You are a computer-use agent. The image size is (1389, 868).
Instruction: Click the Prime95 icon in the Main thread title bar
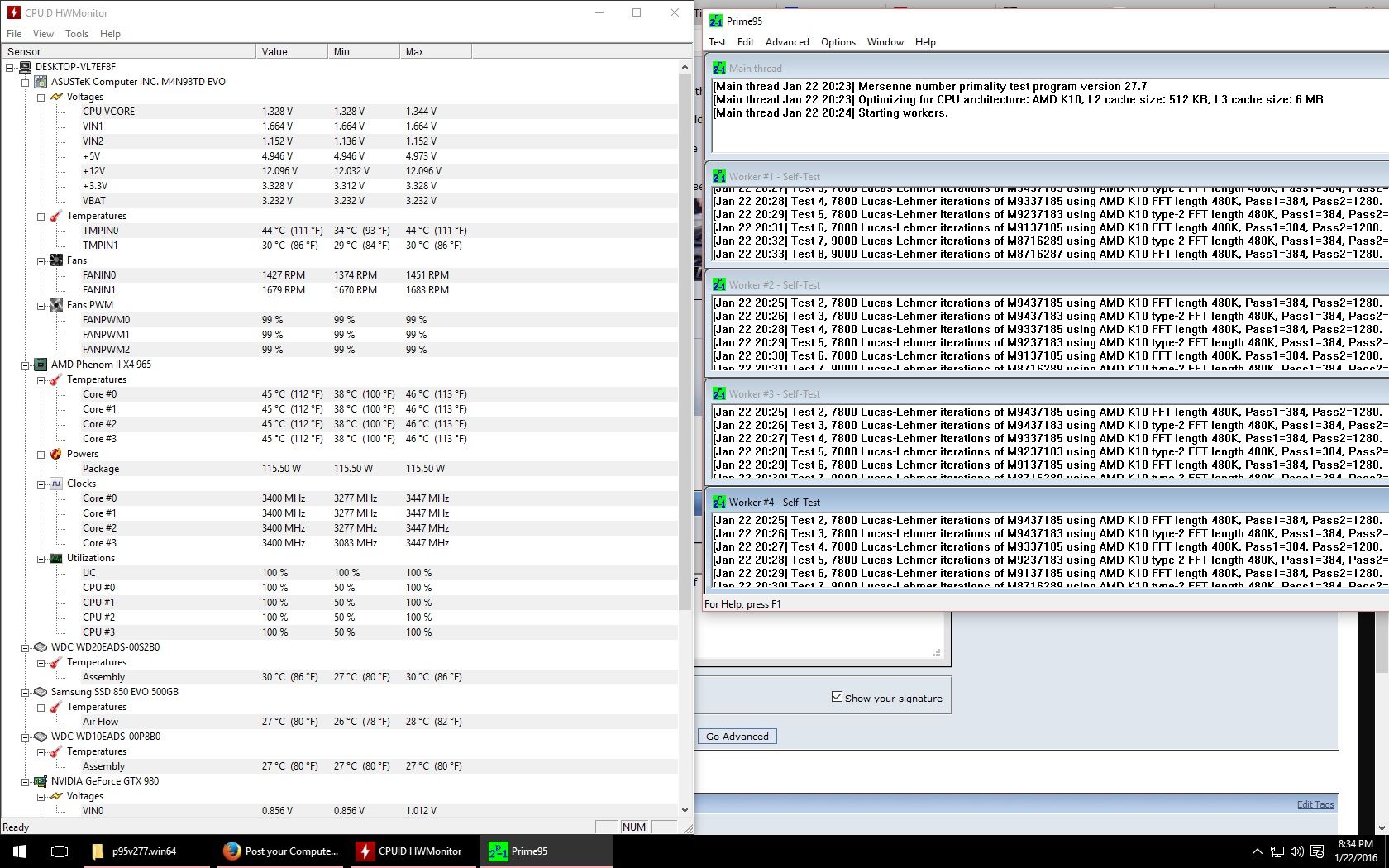pyautogui.click(x=718, y=68)
